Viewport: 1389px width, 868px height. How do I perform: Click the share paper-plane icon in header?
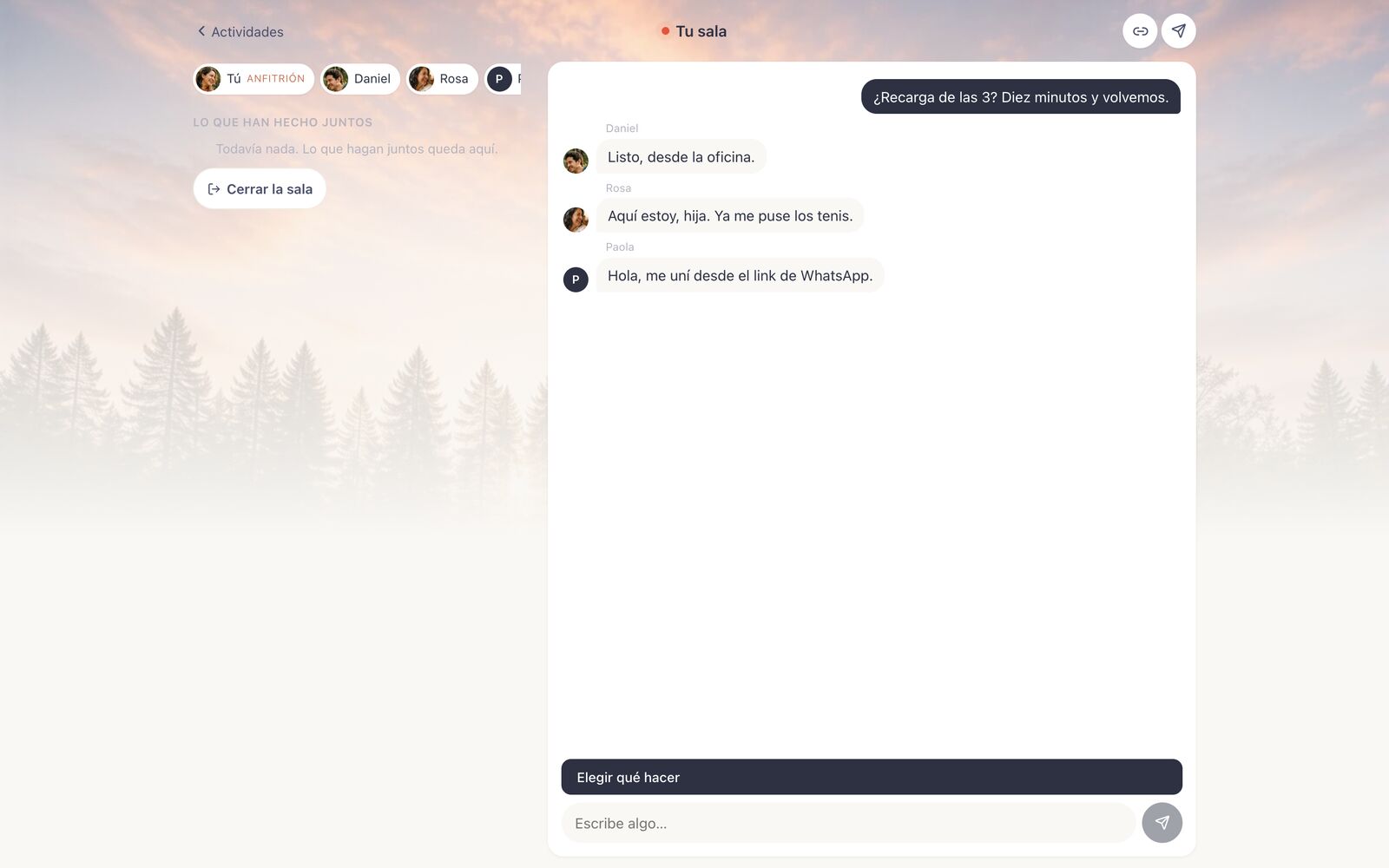pos(1178,31)
